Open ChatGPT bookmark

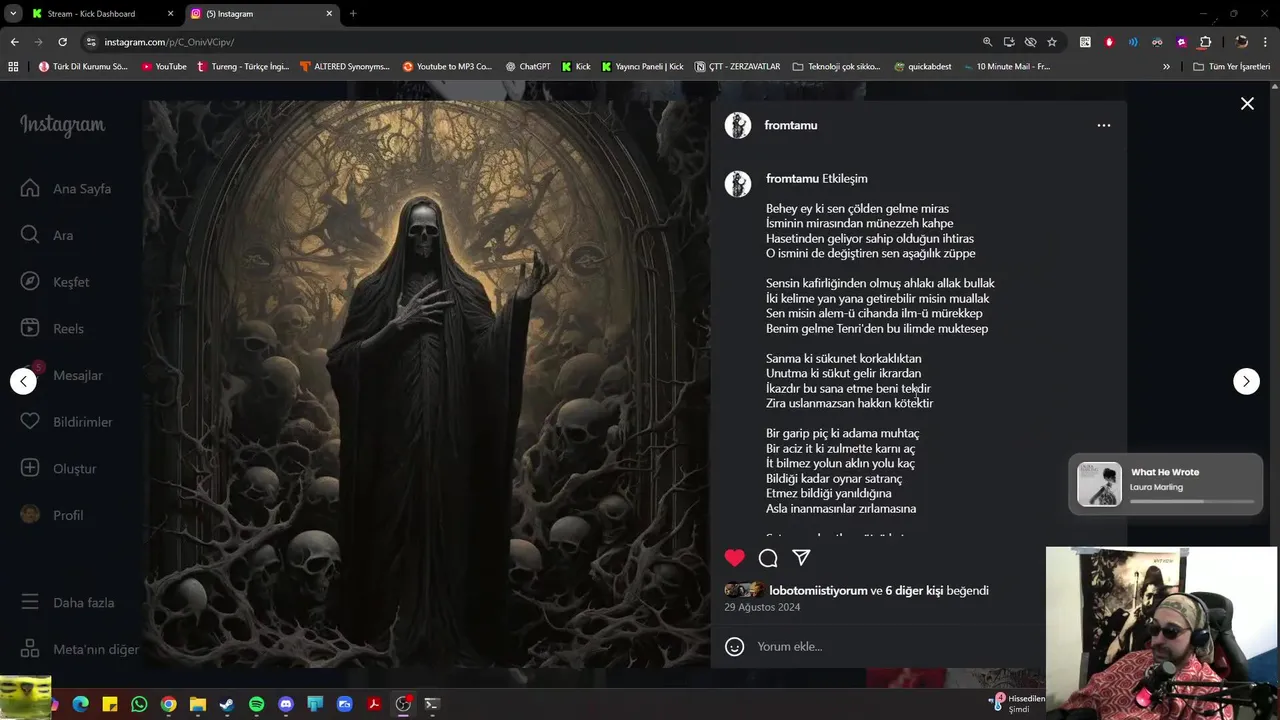pos(528,66)
